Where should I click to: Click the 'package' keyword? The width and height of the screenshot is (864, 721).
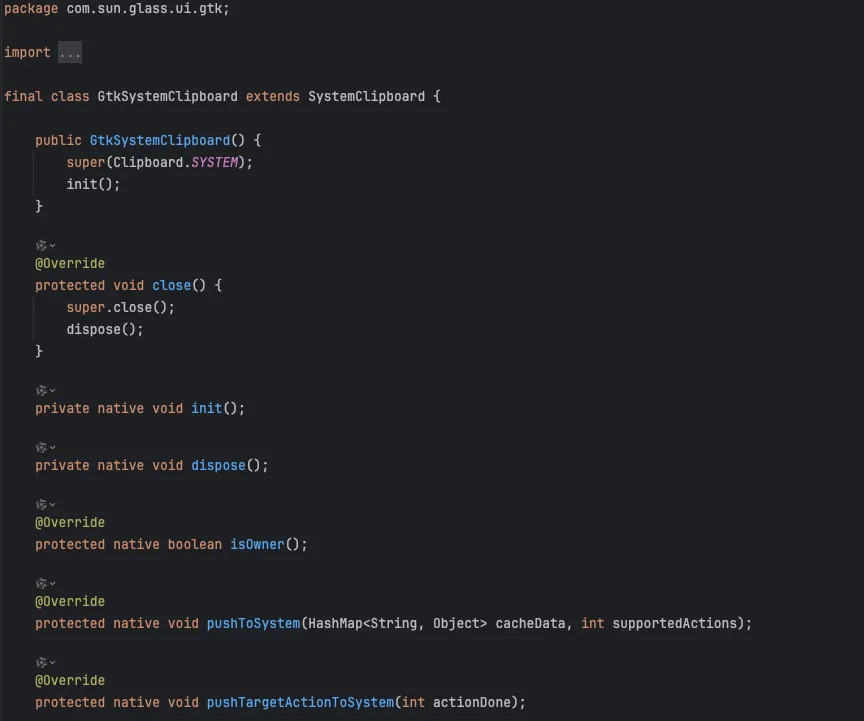(x=31, y=9)
